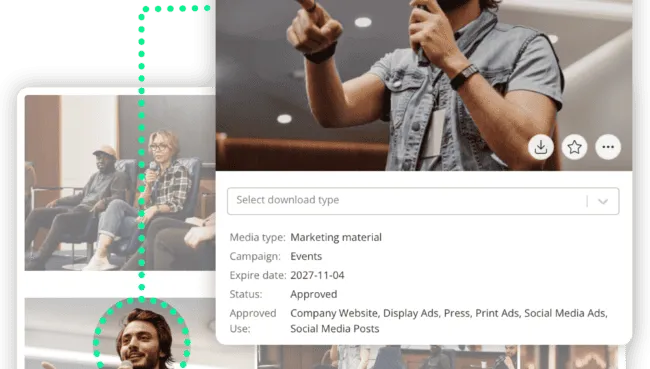650x369 pixels.
Task: Click the Social Media Posts text
Action: [335, 329]
